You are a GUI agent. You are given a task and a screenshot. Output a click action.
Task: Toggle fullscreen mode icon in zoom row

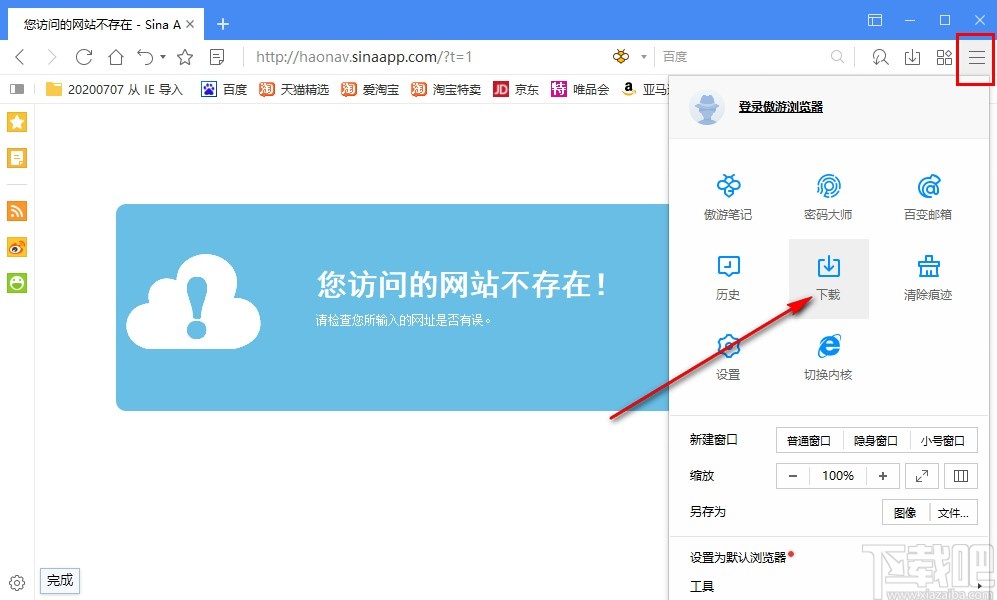coord(921,475)
